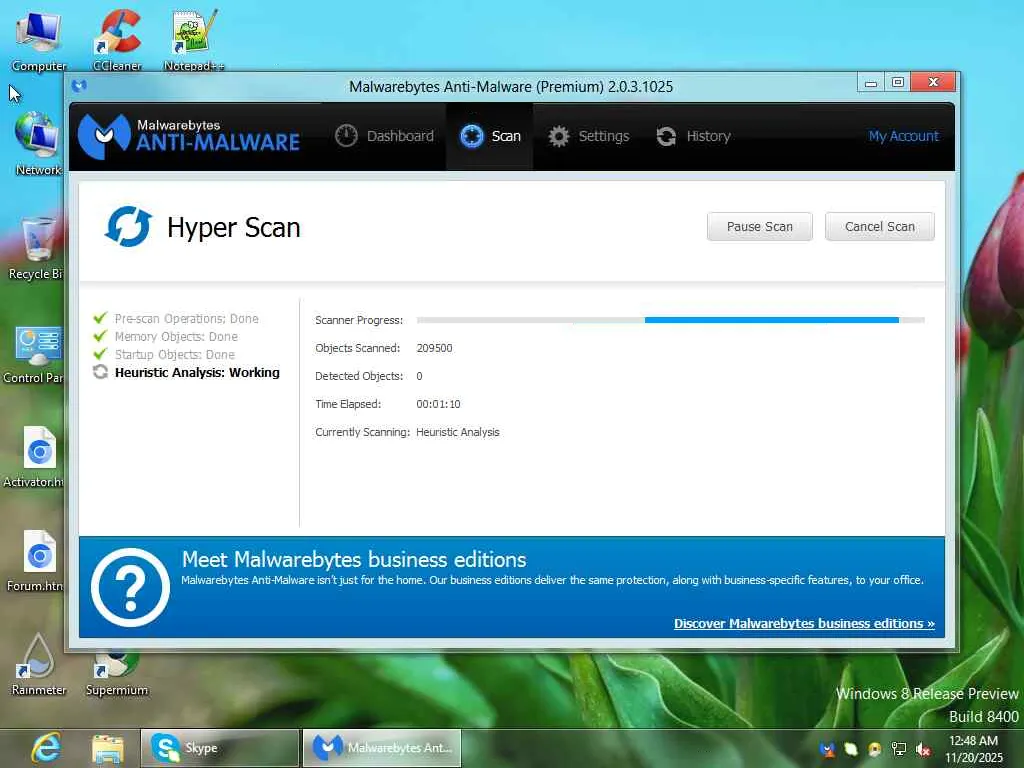The height and width of the screenshot is (768, 1024).
Task: Open the Forum.htm desktop file
Action: click(x=37, y=560)
